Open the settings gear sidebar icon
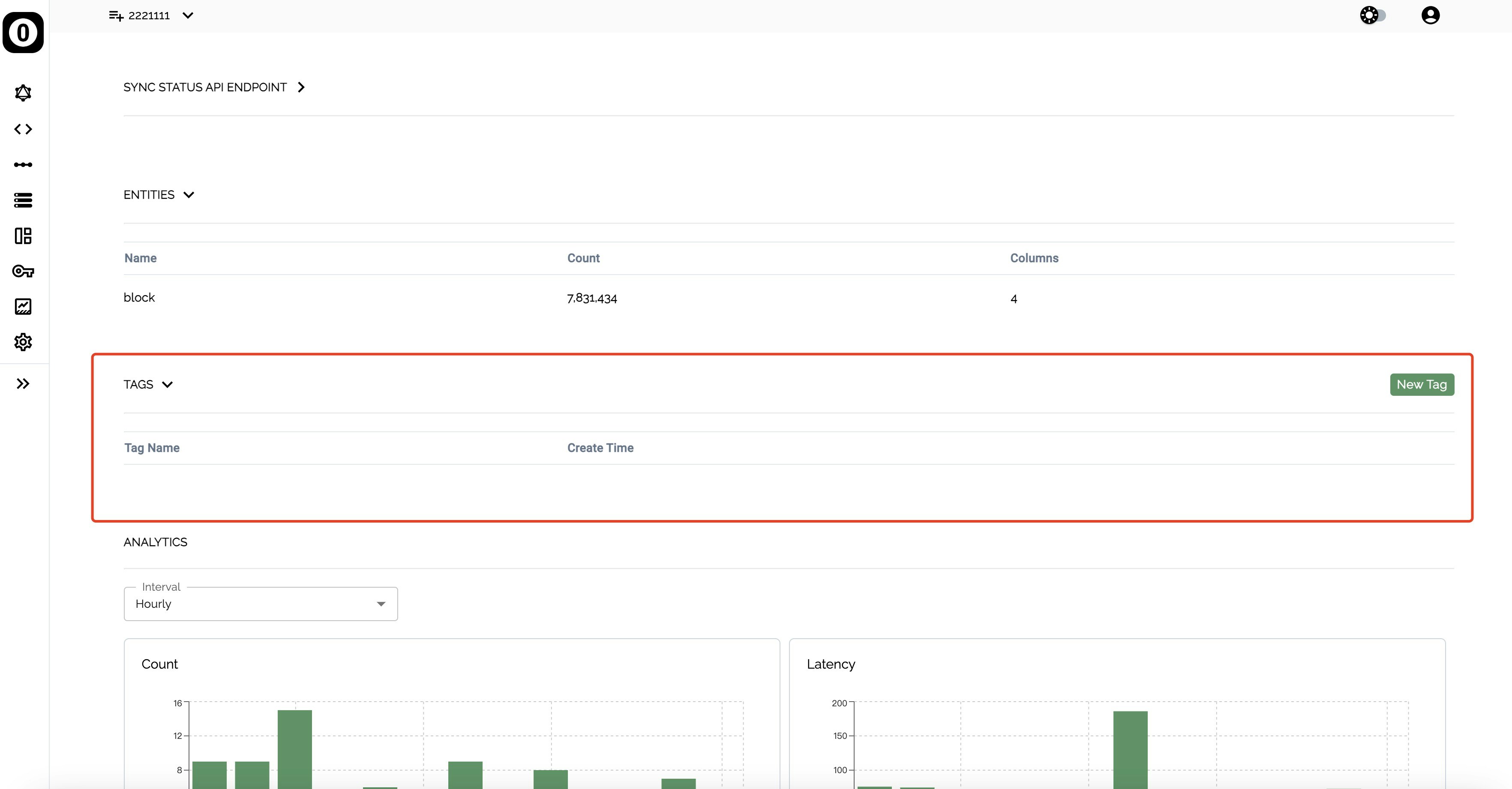Image resolution: width=1512 pixels, height=789 pixels. [x=23, y=342]
